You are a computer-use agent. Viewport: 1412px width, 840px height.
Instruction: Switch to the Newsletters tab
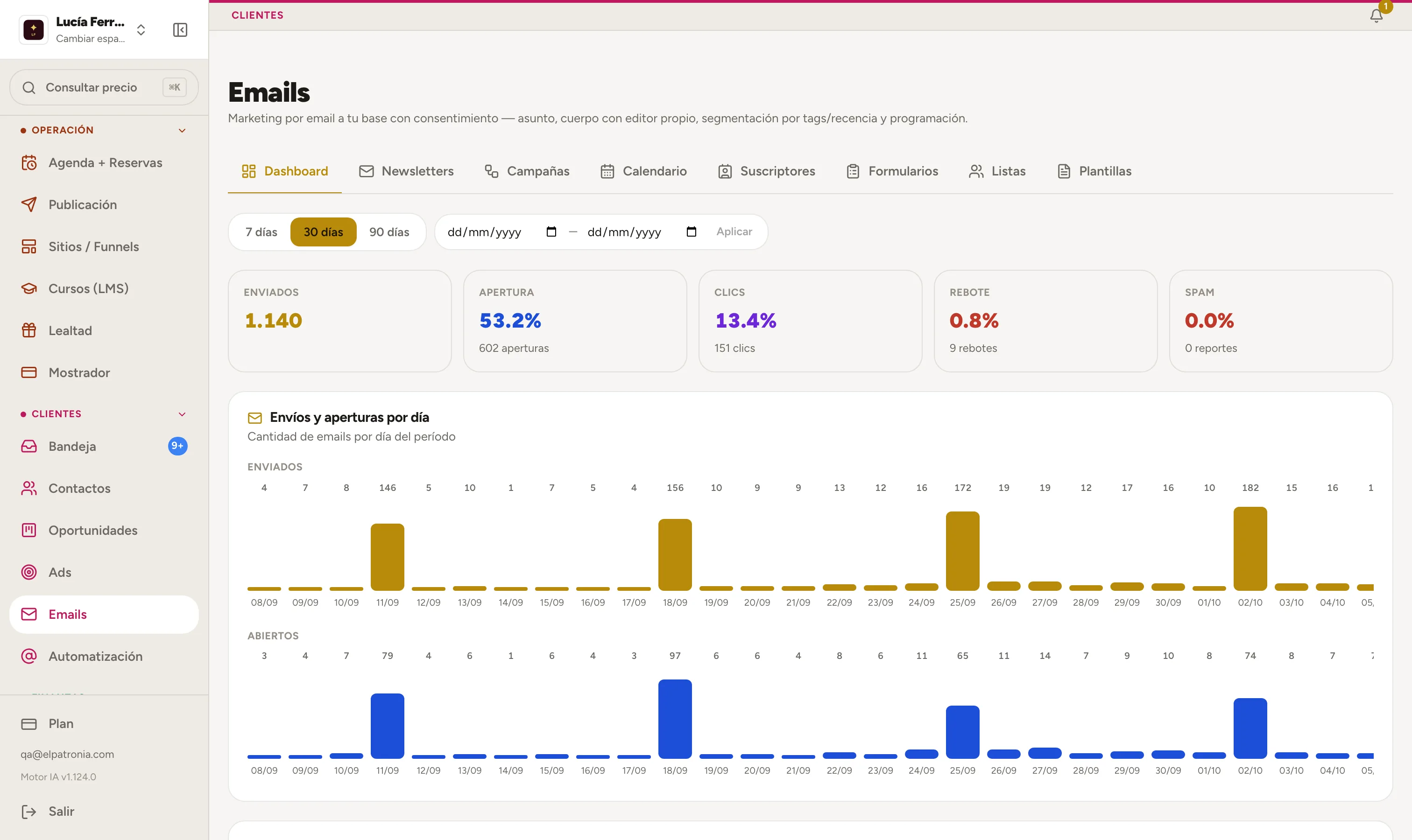406,172
